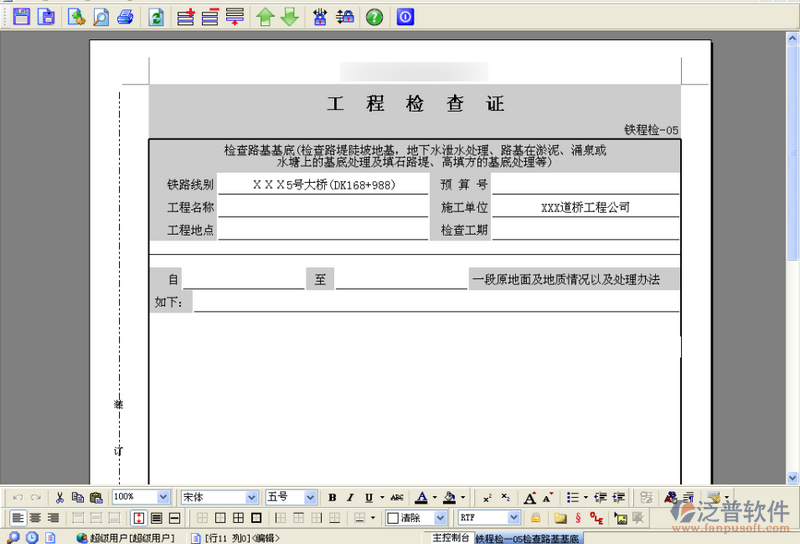Open the 100% zoom dropdown
The width and height of the screenshot is (800, 544).
pos(163,497)
